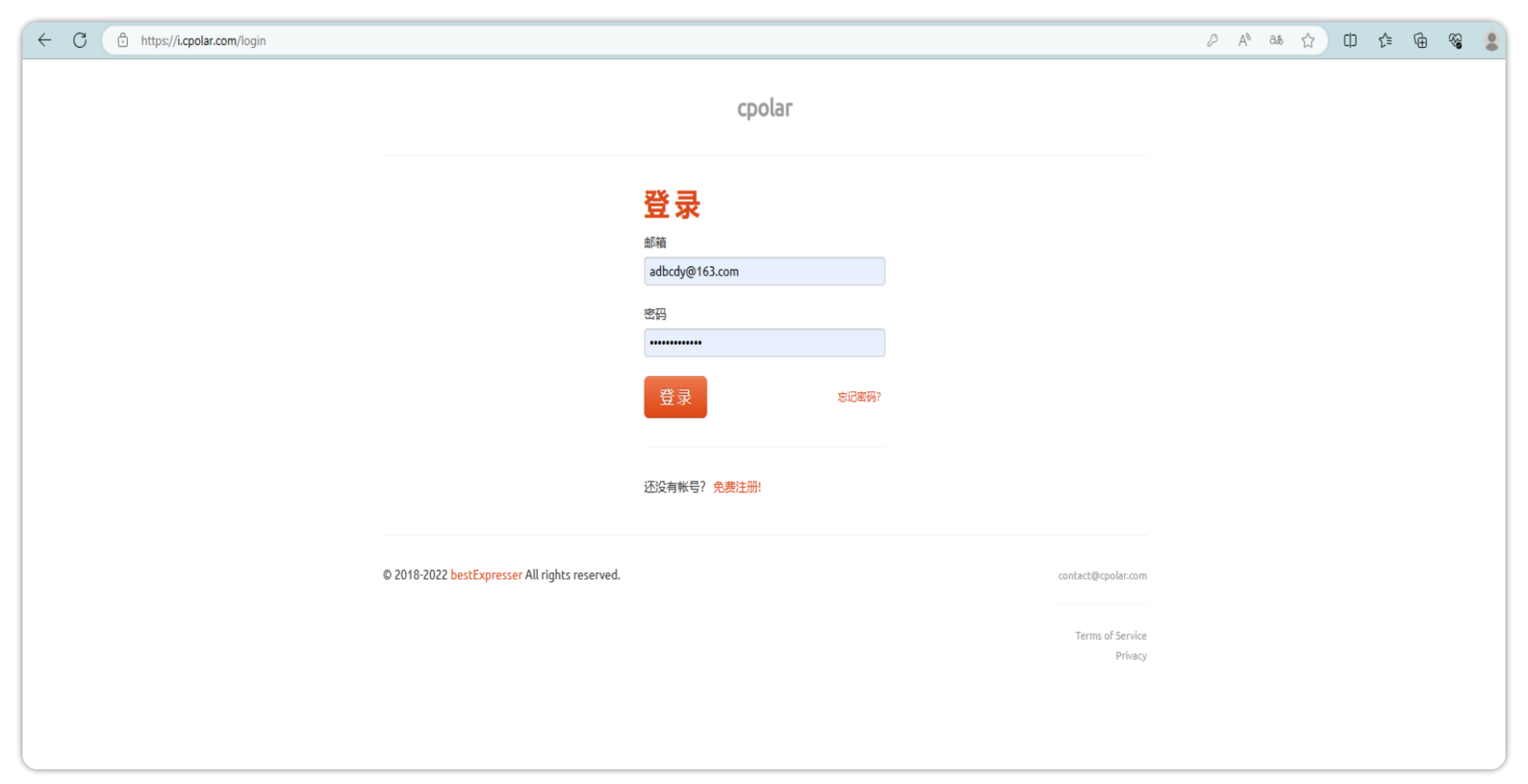
Task: Activate the Read Aloud icon
Action: [x=1244, y=40]
